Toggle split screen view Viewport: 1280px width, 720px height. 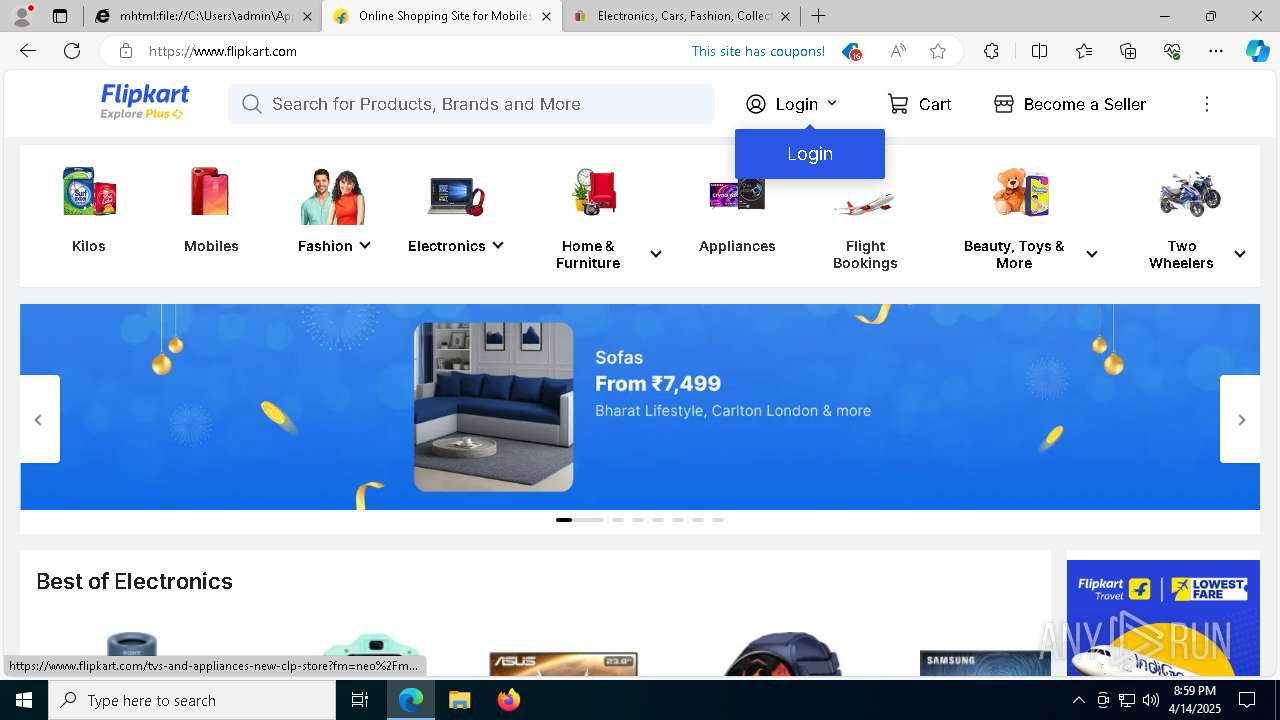(x=1039, y=51)
